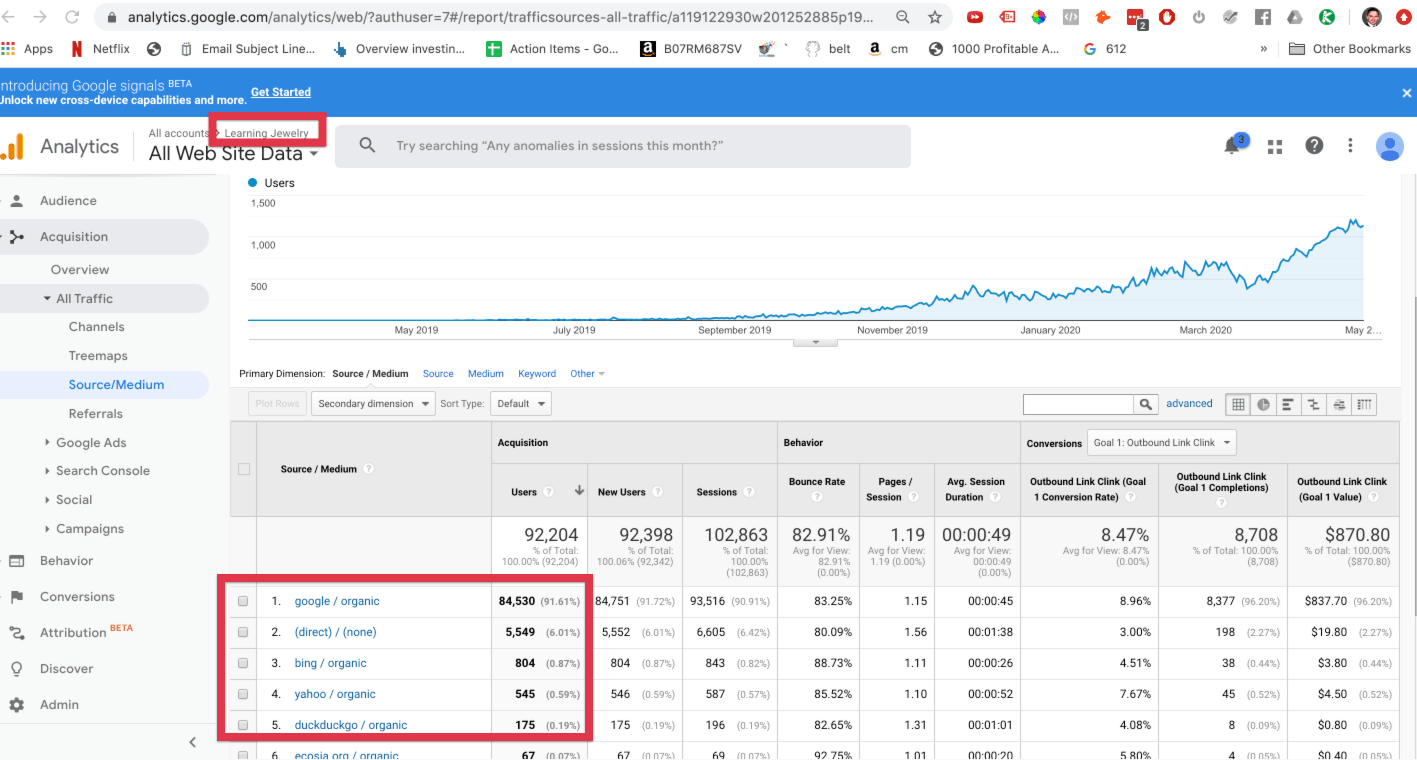Open the Secondary dimension dropdown
Viewport: 1417px width, 760px height.
coord(372,404)
